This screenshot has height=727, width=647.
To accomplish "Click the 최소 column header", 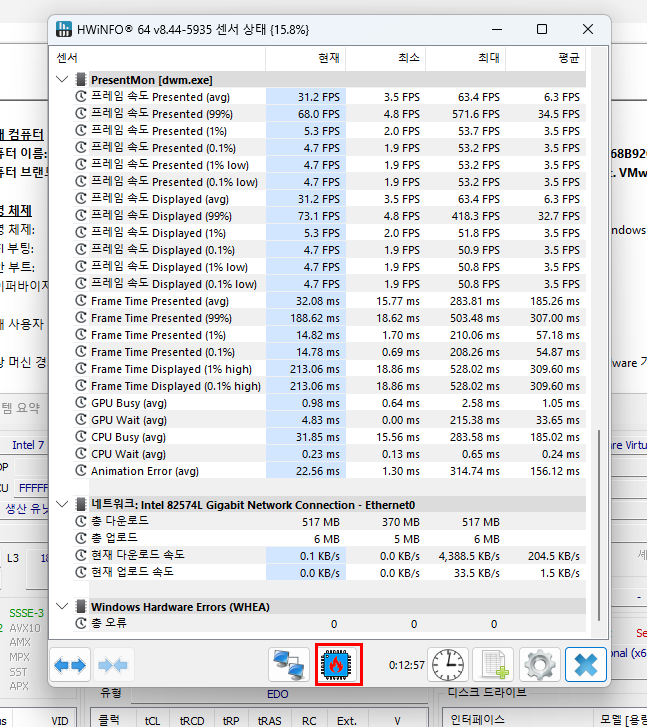I will coord(385,58).
